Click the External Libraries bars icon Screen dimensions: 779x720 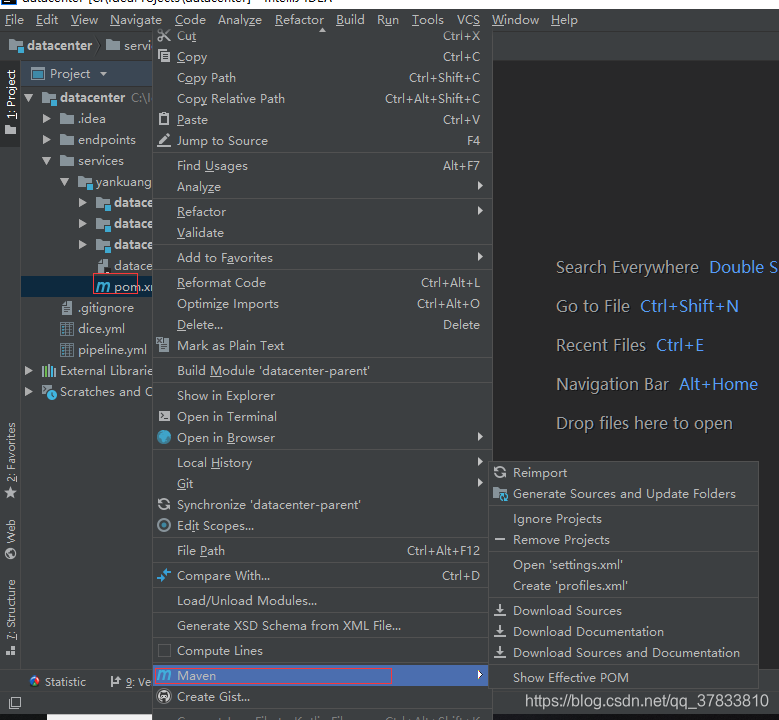click(x=49, y=371)
